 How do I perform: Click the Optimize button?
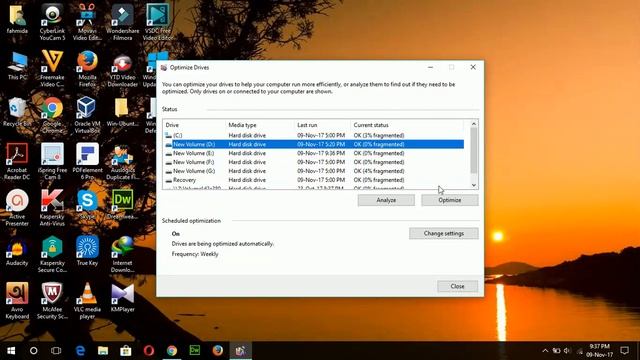450,200
